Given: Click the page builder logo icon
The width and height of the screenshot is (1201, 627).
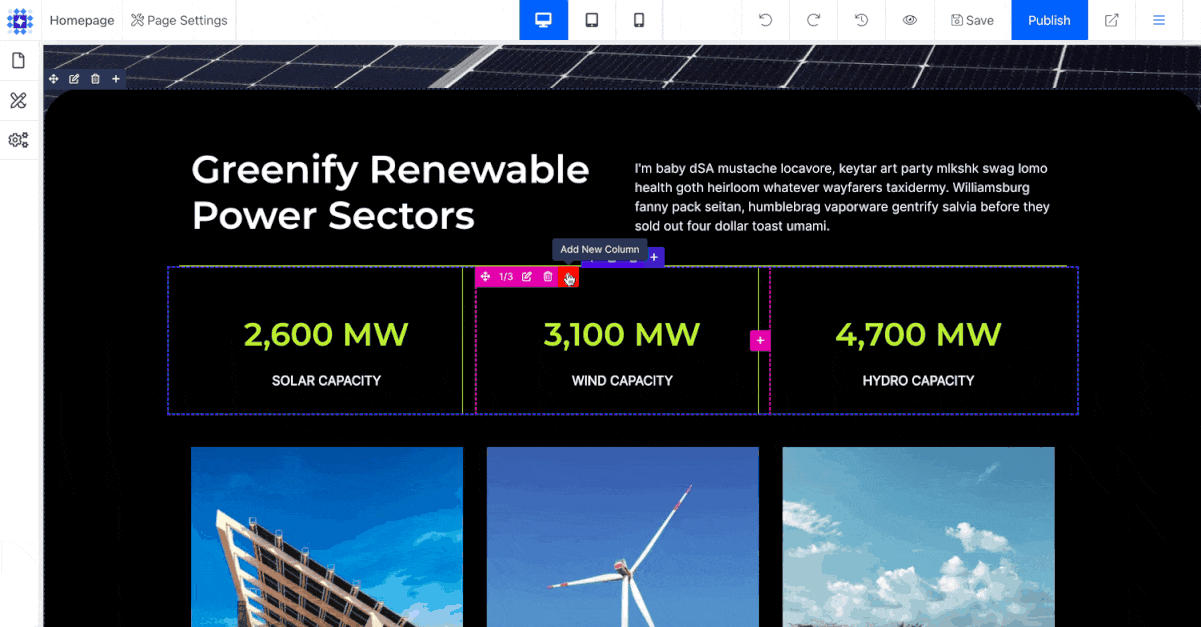Looking at the screenshot, I should (x=20, y=20).
